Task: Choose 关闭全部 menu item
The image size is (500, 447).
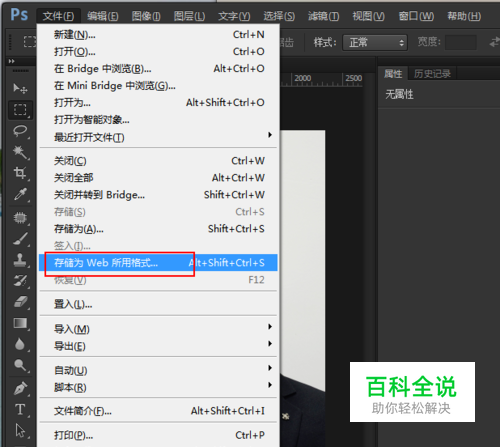Action: [158, 178]
